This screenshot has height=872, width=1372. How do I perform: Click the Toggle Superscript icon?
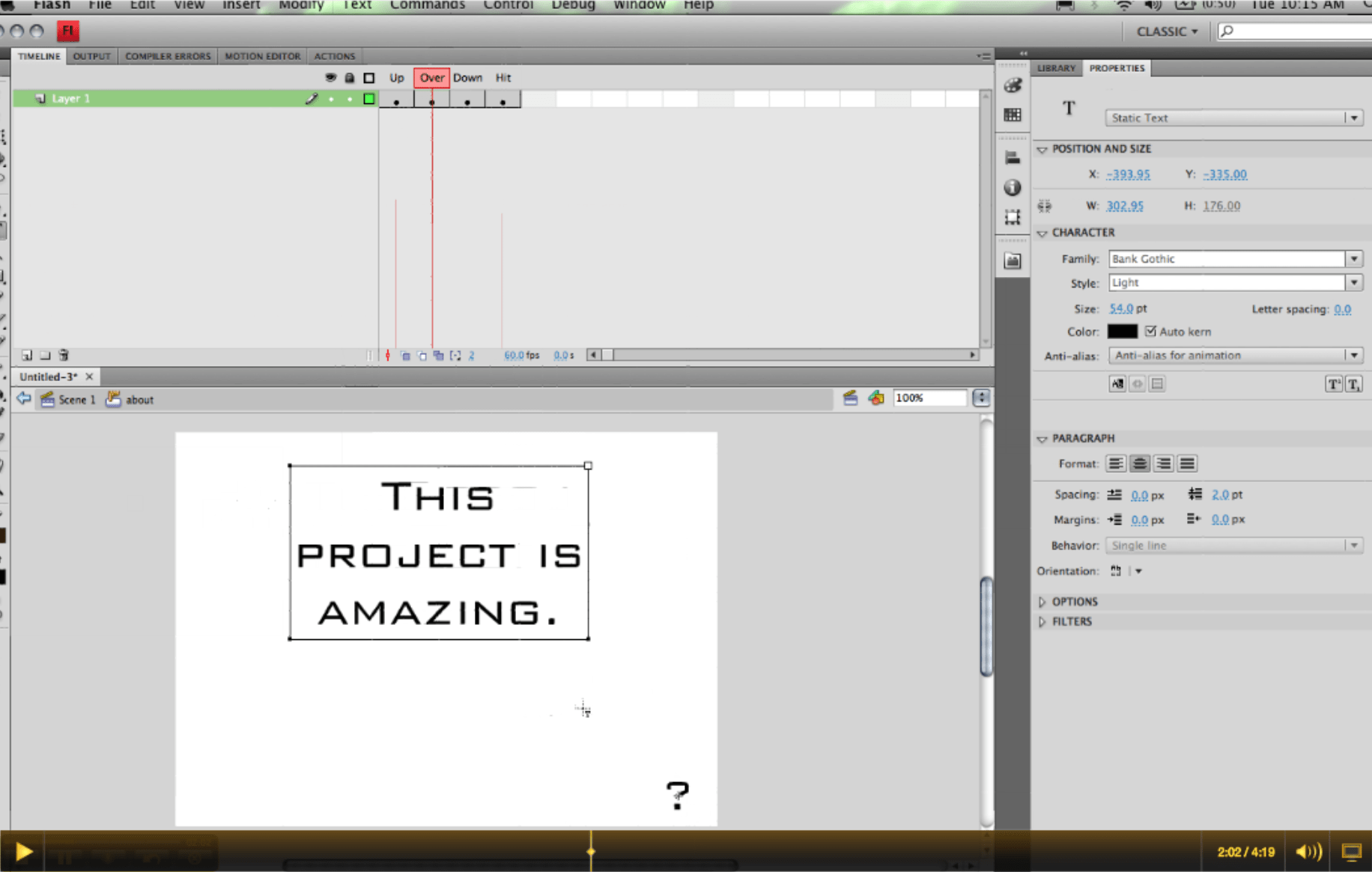coord(1334,383)
